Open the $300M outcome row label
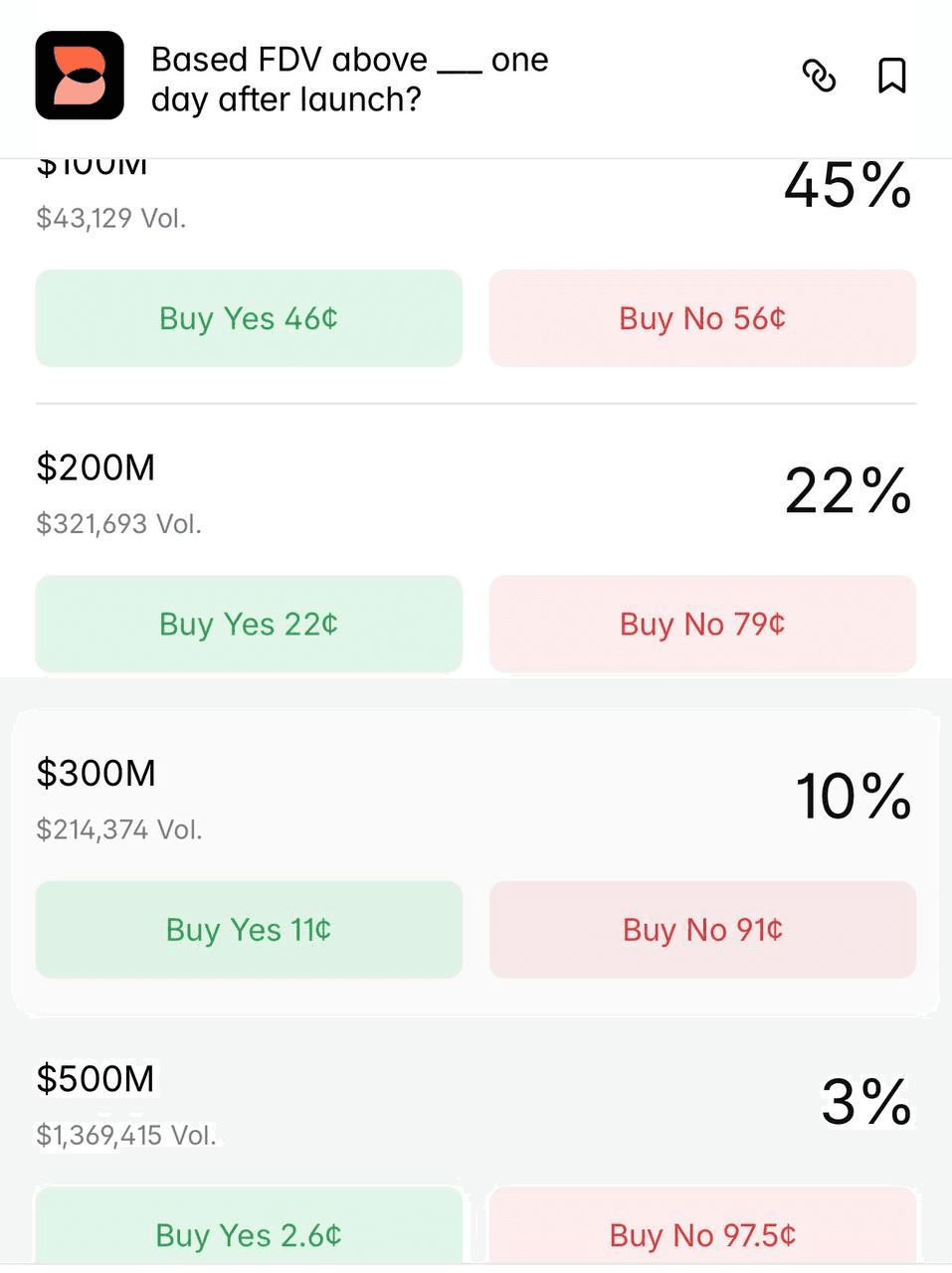The image size is (952, 1273). click(x=95, y=773)
